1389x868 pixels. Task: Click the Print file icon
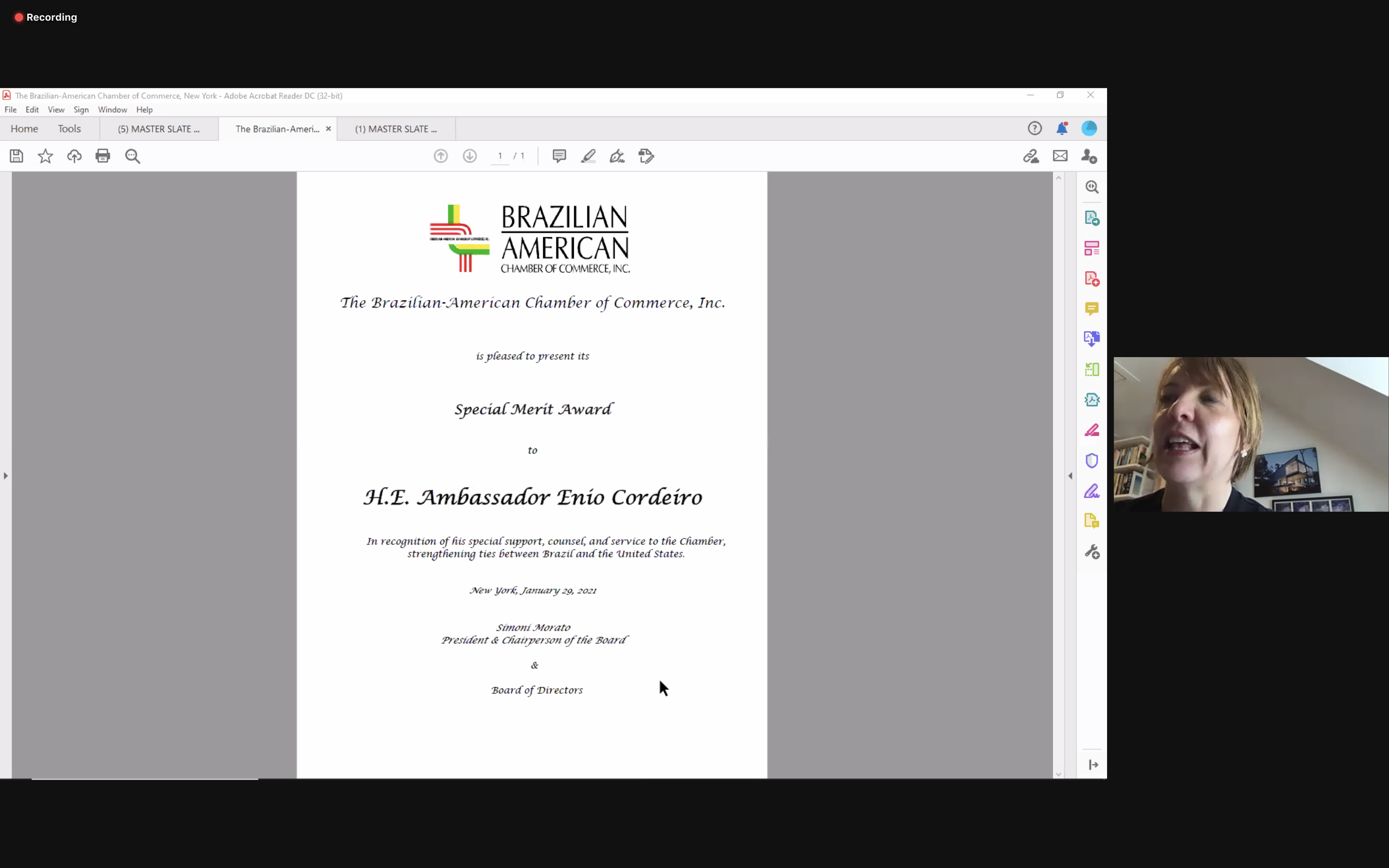[x=103, y=156]
